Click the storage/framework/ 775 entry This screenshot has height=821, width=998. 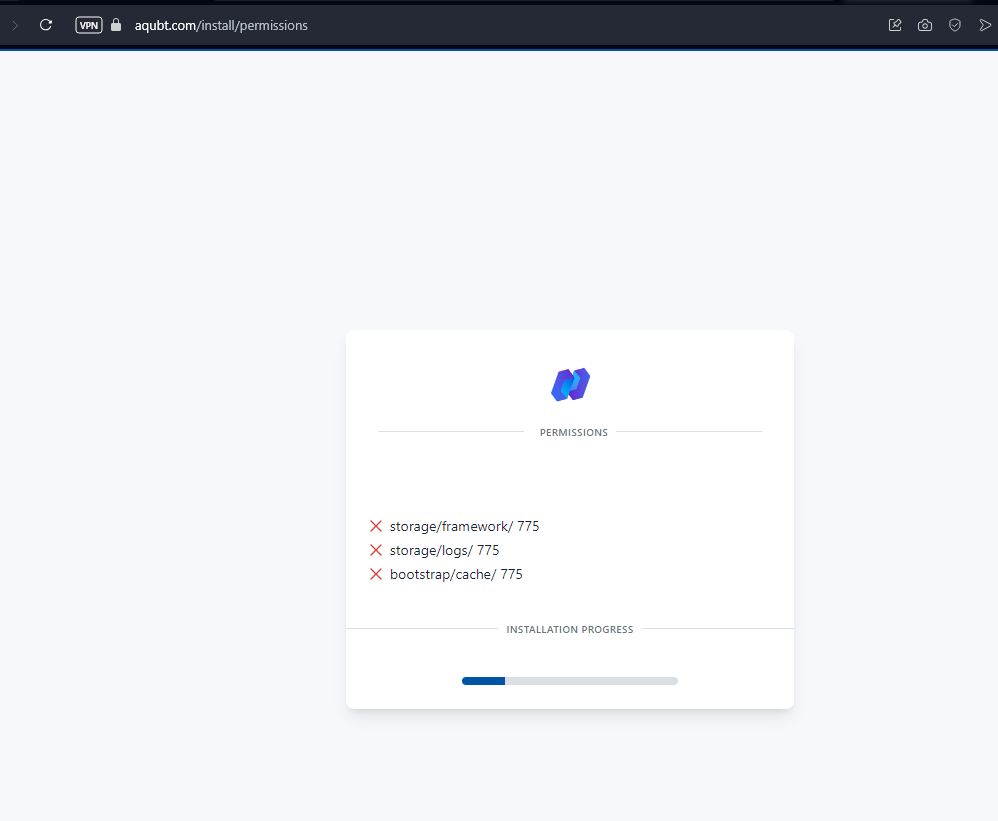tap(464, 526)
